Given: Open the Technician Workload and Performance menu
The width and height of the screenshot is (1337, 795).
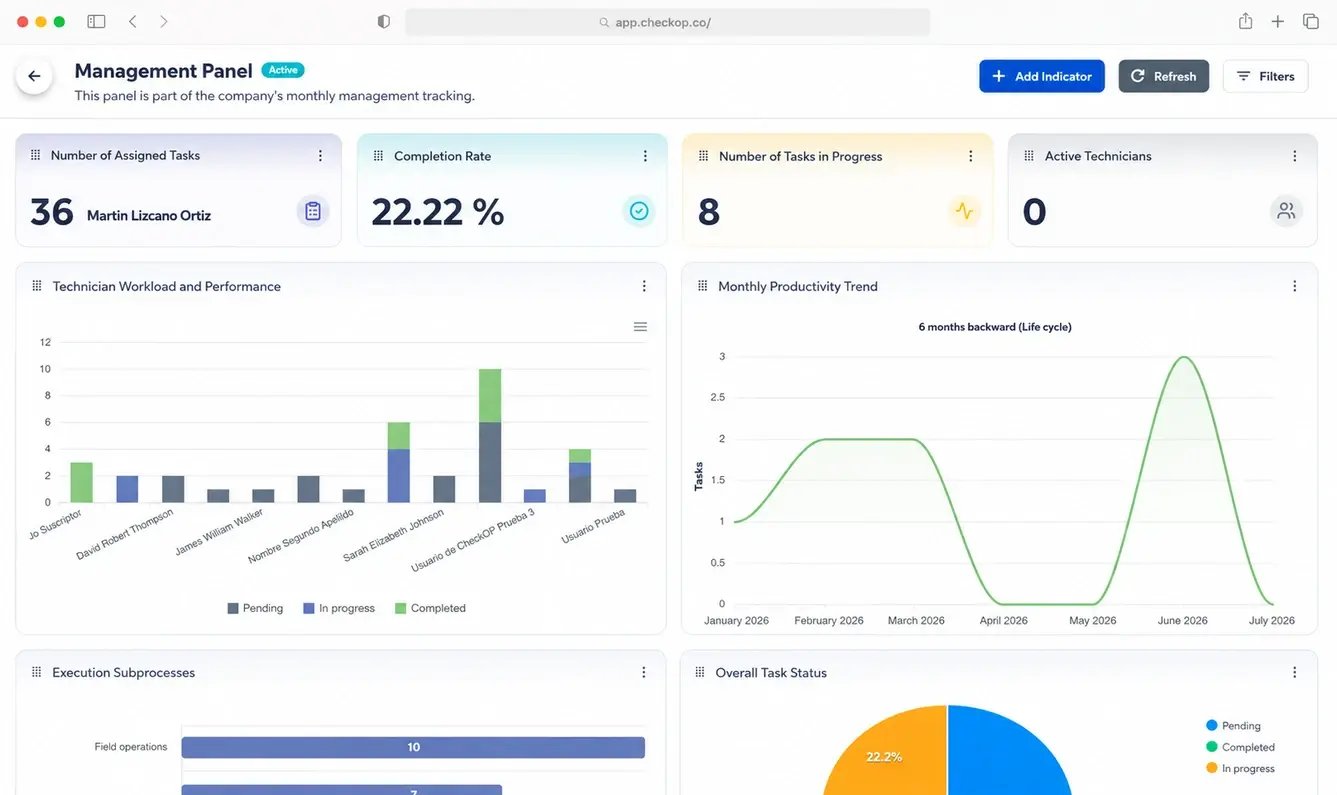Looking at the screenshot, I should (x=644, y=286).
